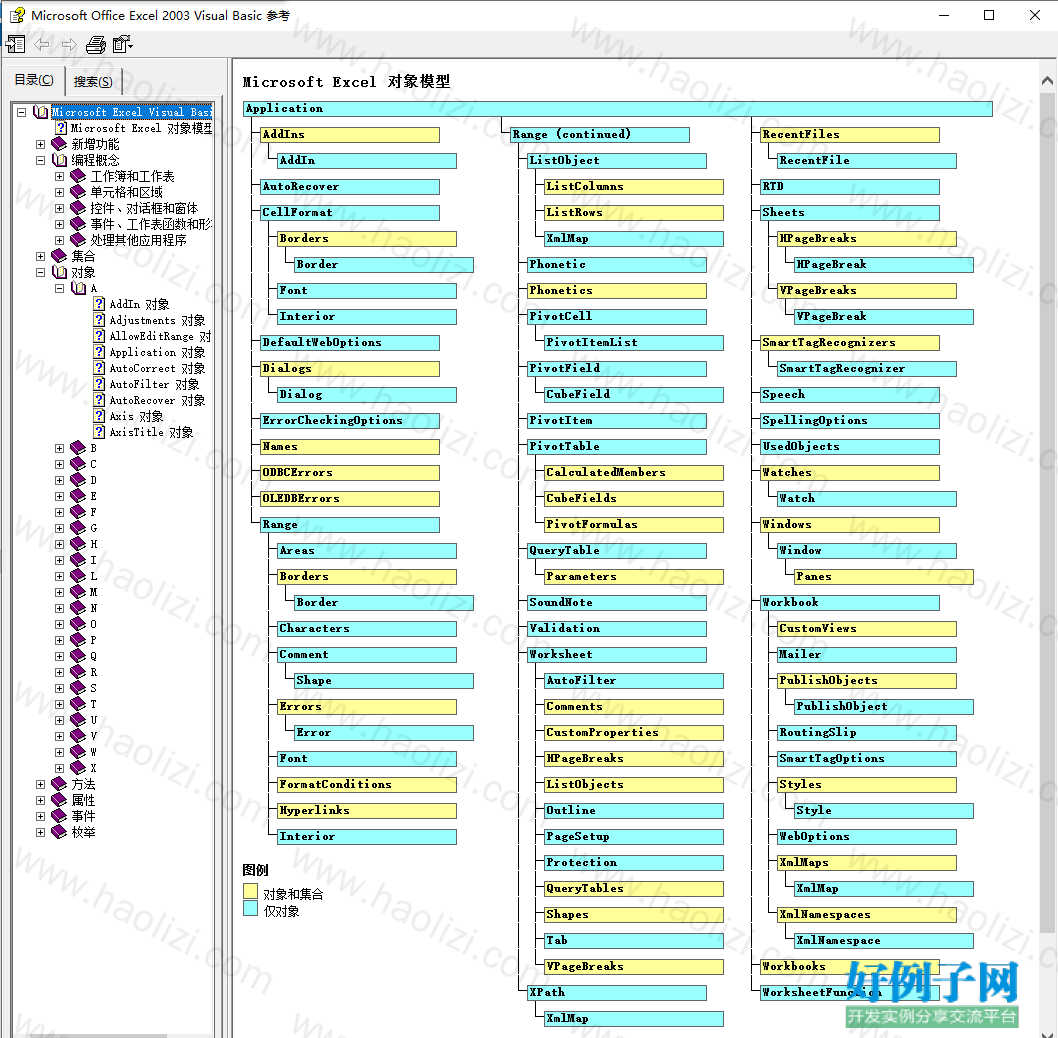
Task: Expand the 集合 tree node
Action: pos(40,256)
